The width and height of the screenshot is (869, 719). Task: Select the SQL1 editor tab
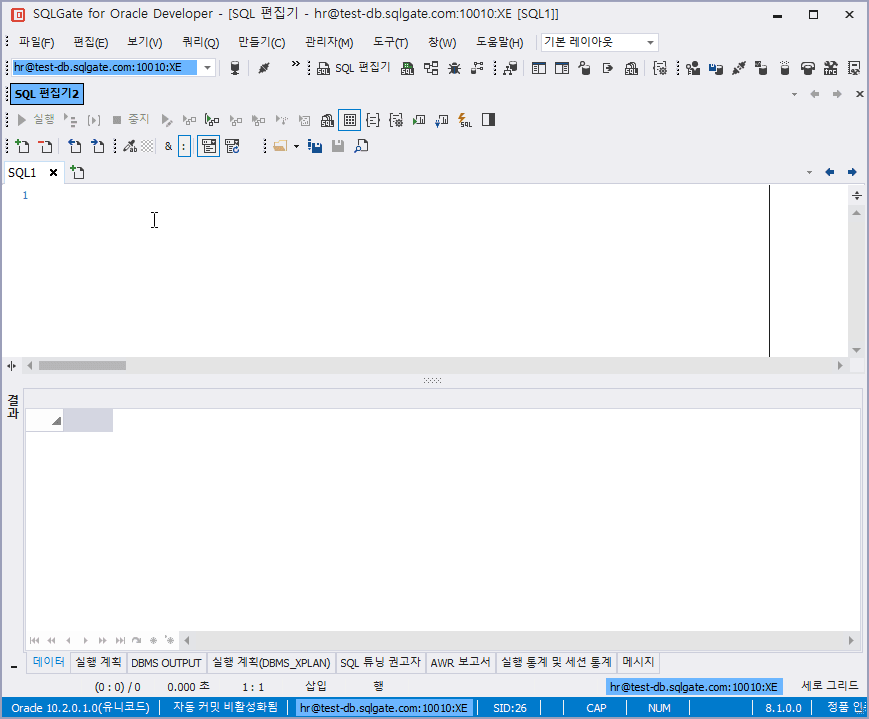22,173
